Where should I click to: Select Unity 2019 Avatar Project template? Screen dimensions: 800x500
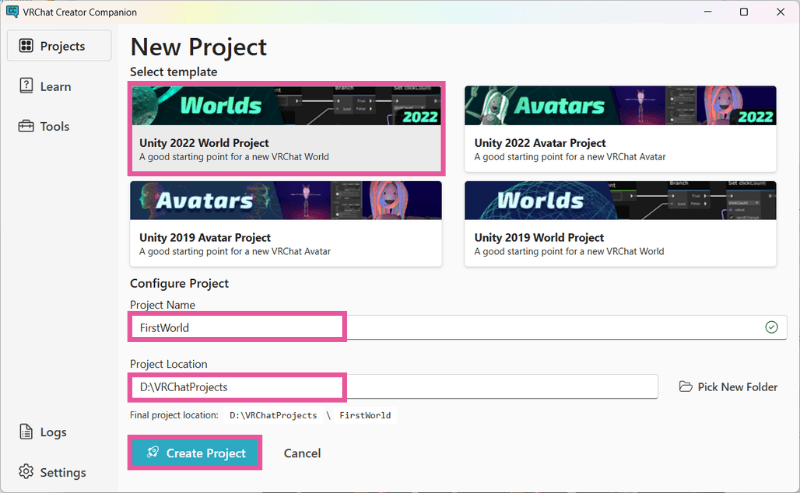[286, 223]
